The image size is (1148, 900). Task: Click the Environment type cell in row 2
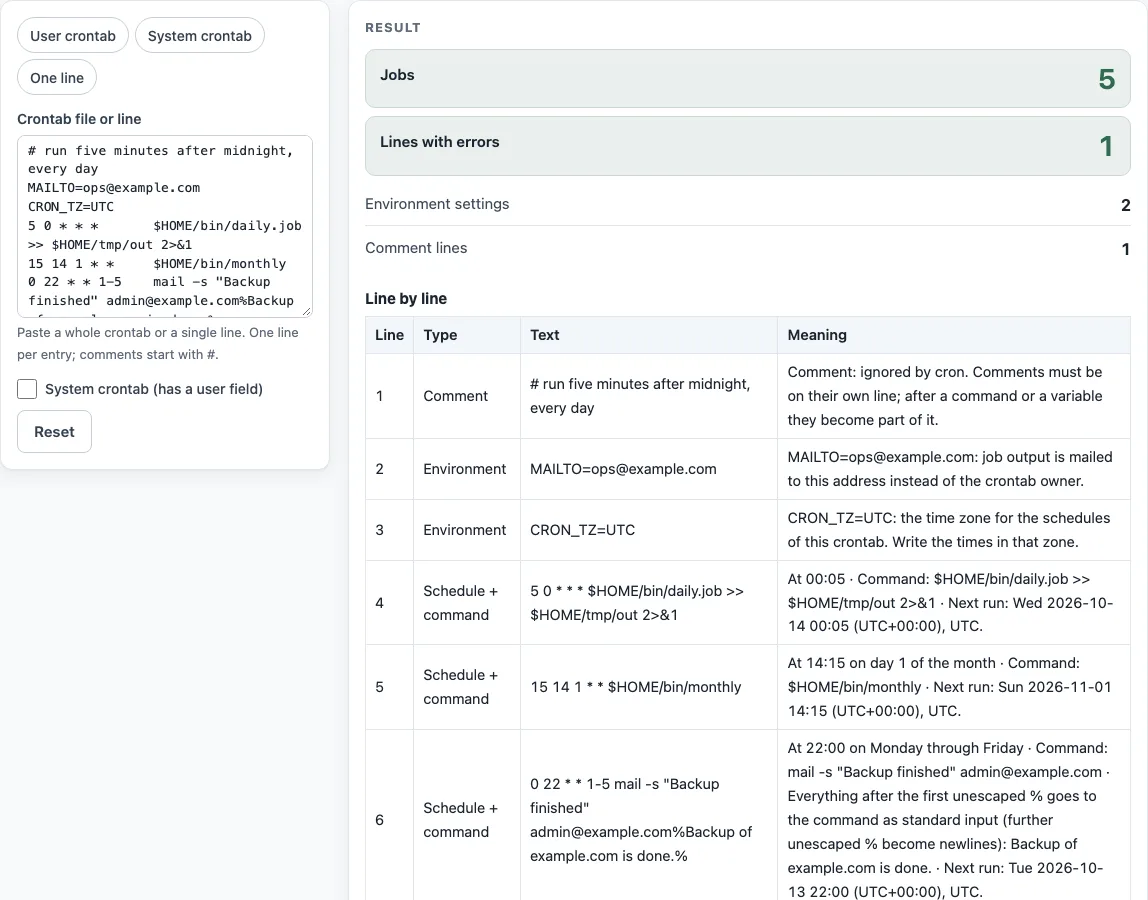pos(467,469)
